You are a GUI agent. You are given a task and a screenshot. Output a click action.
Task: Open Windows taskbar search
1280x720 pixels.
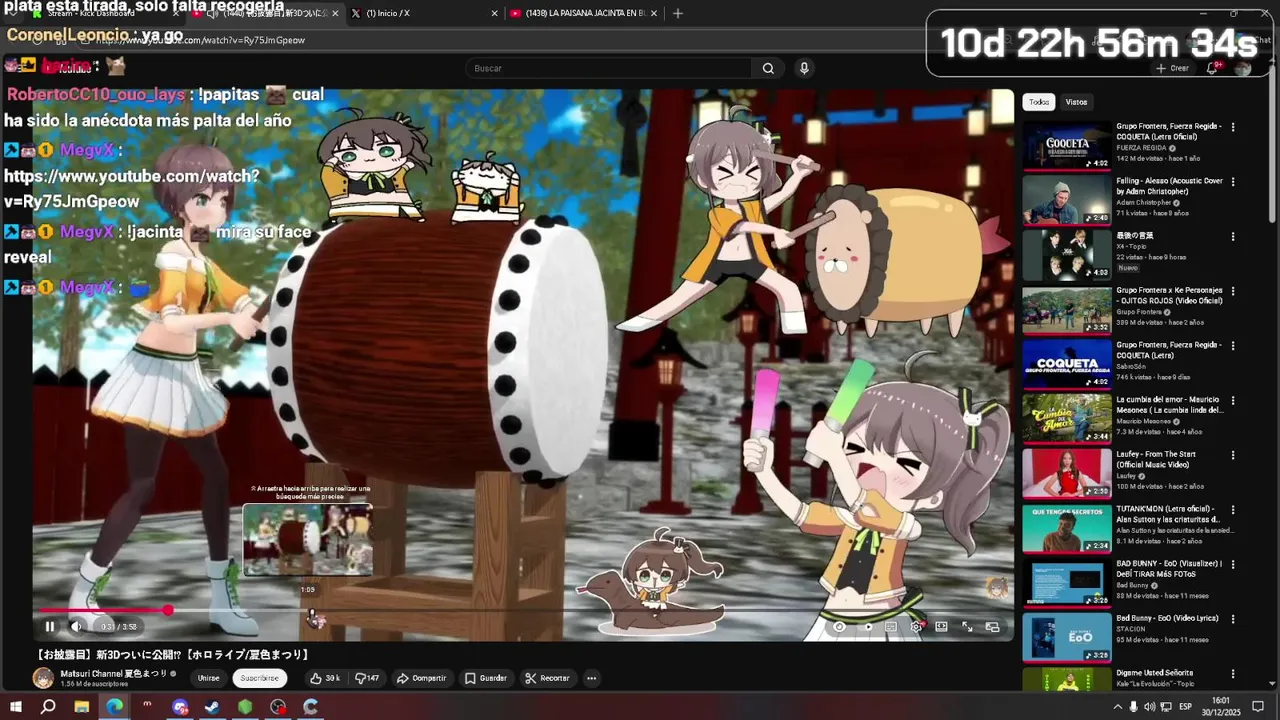pos(48,707)
